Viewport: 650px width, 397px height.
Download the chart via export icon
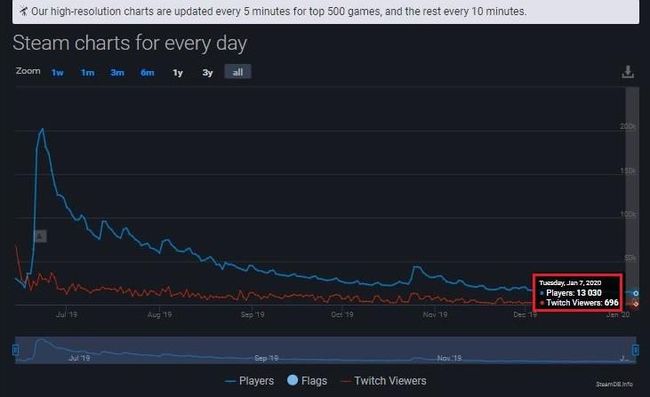point(628,72)
